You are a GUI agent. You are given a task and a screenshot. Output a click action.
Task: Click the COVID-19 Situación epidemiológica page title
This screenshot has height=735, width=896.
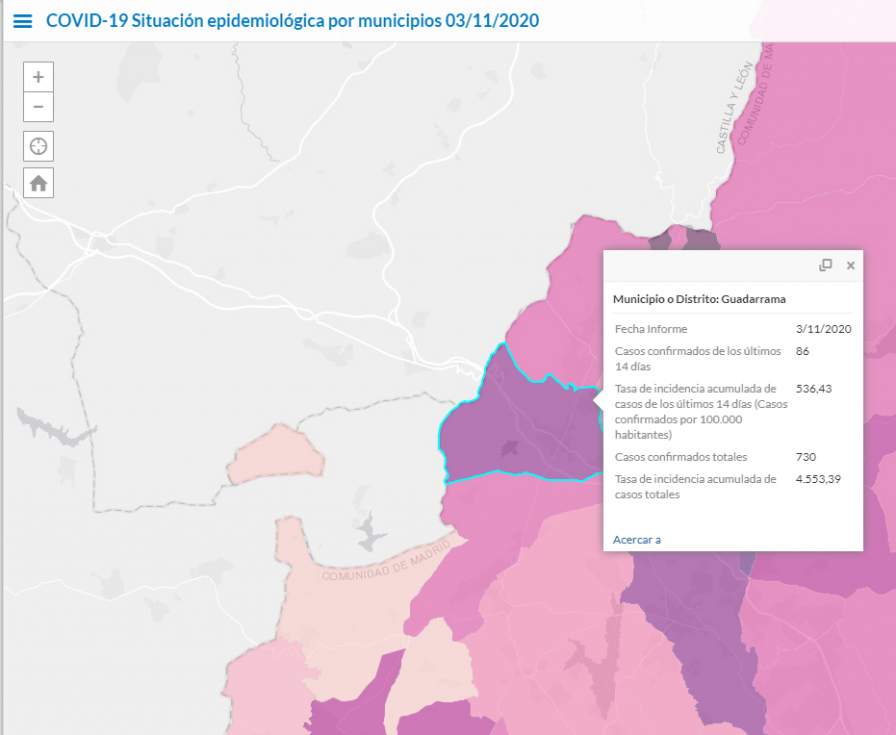pos(294,21)
